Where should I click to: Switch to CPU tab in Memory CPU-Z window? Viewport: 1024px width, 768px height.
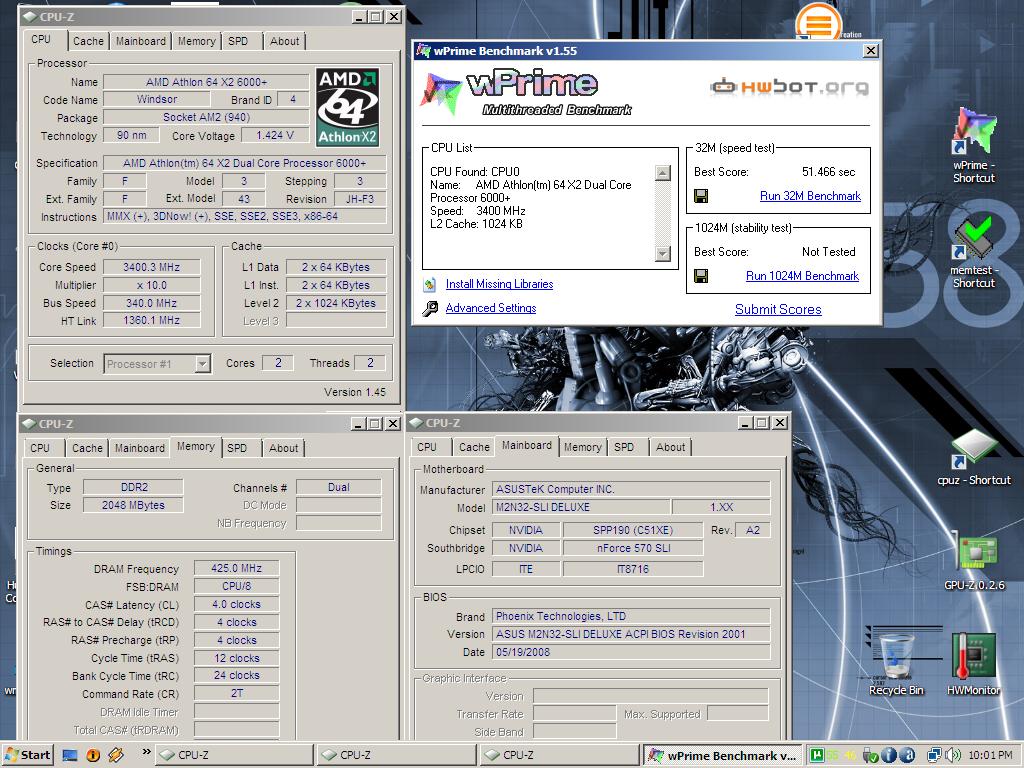click(40, 448)
